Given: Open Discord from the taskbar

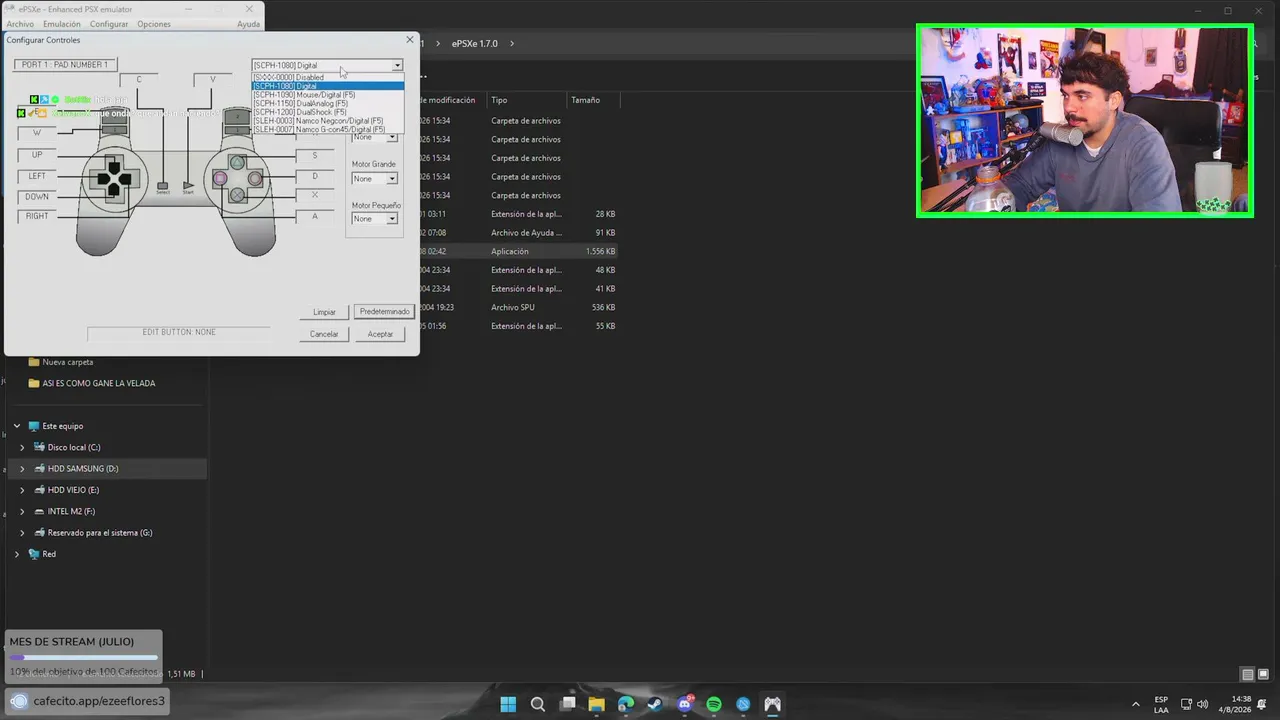Looking at the screenshot, I should [685, 704].
